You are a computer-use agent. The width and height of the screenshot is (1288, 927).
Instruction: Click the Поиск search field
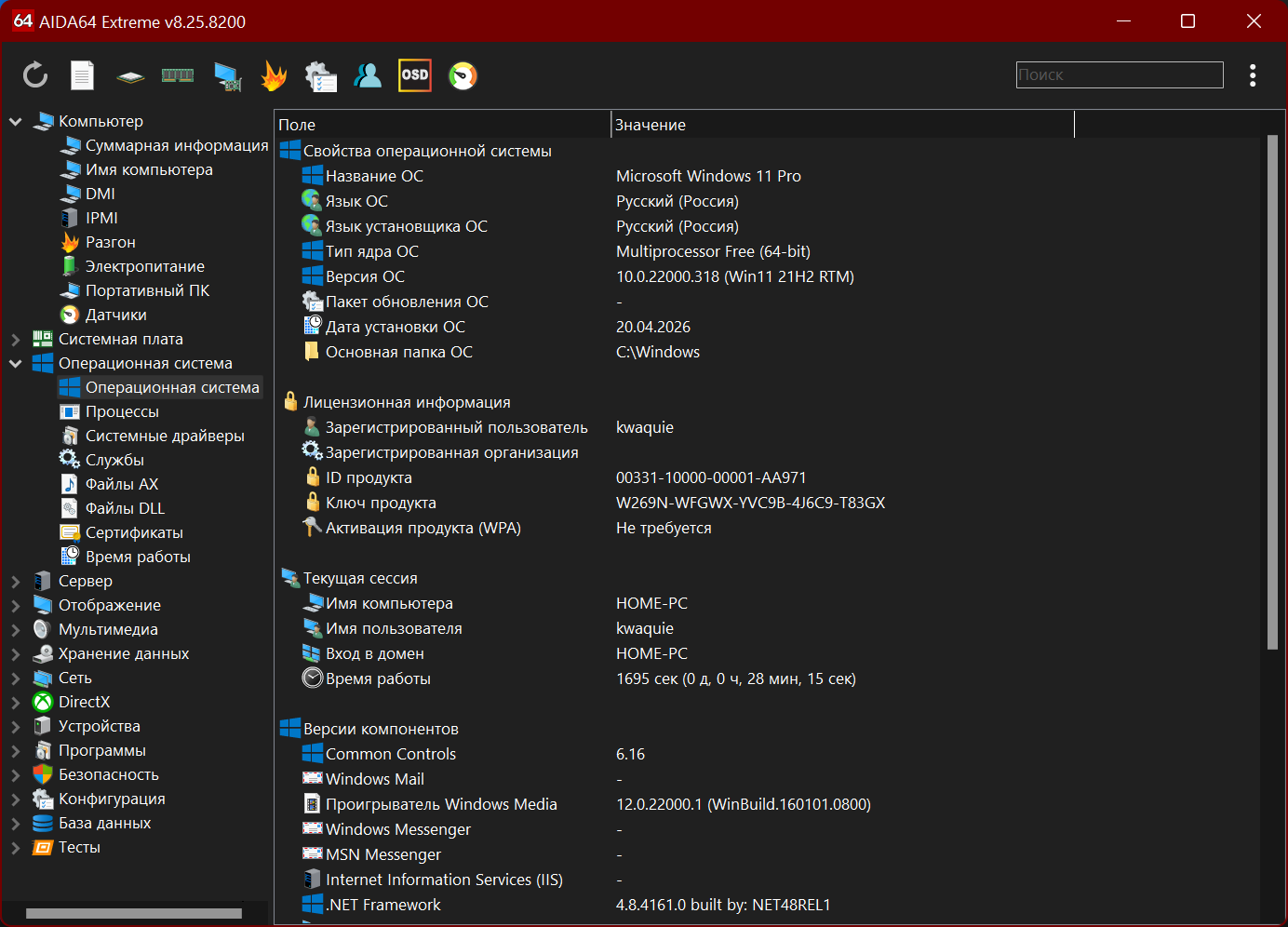coord(1120,74)
